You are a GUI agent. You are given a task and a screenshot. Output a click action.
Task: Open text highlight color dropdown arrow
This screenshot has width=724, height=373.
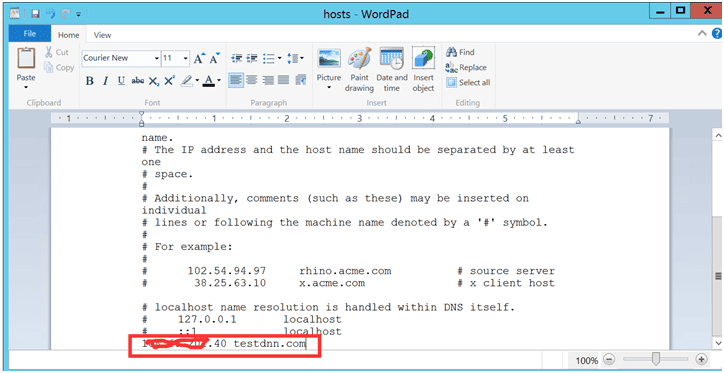tap(197, 81)
